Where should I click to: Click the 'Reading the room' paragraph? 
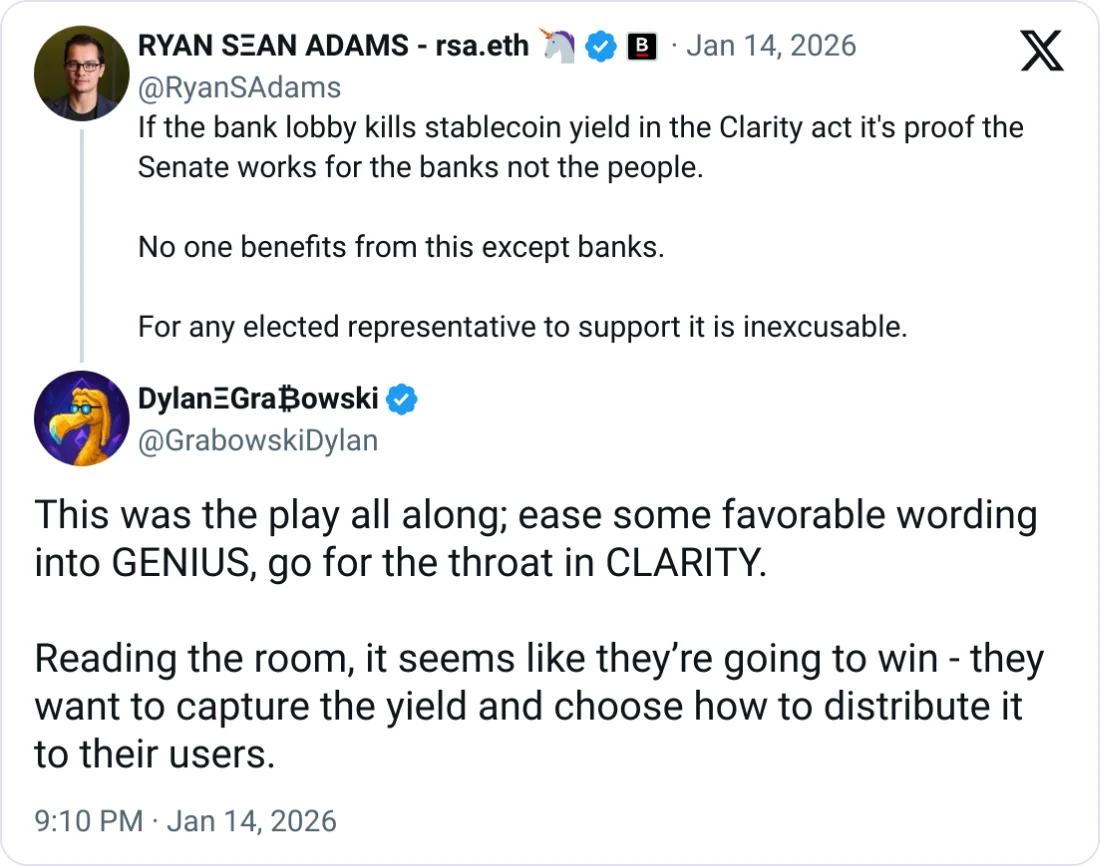pyautogui.click(x=538, y=706)
